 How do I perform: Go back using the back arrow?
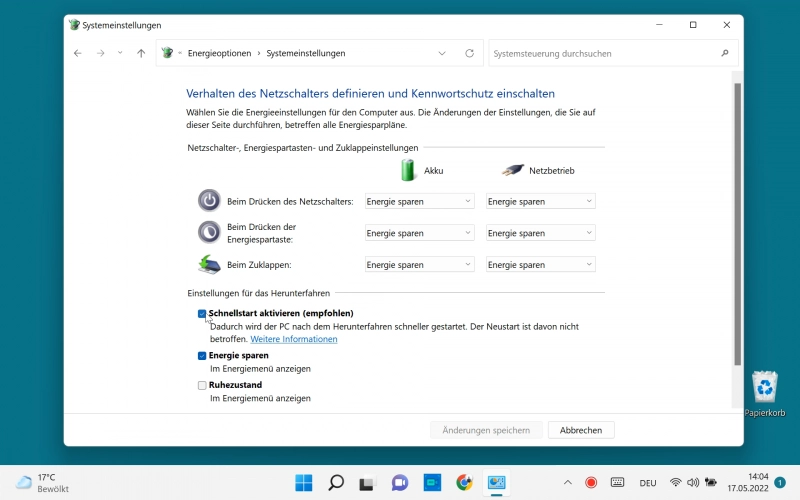pyautogui.click(x=78, y=53)
